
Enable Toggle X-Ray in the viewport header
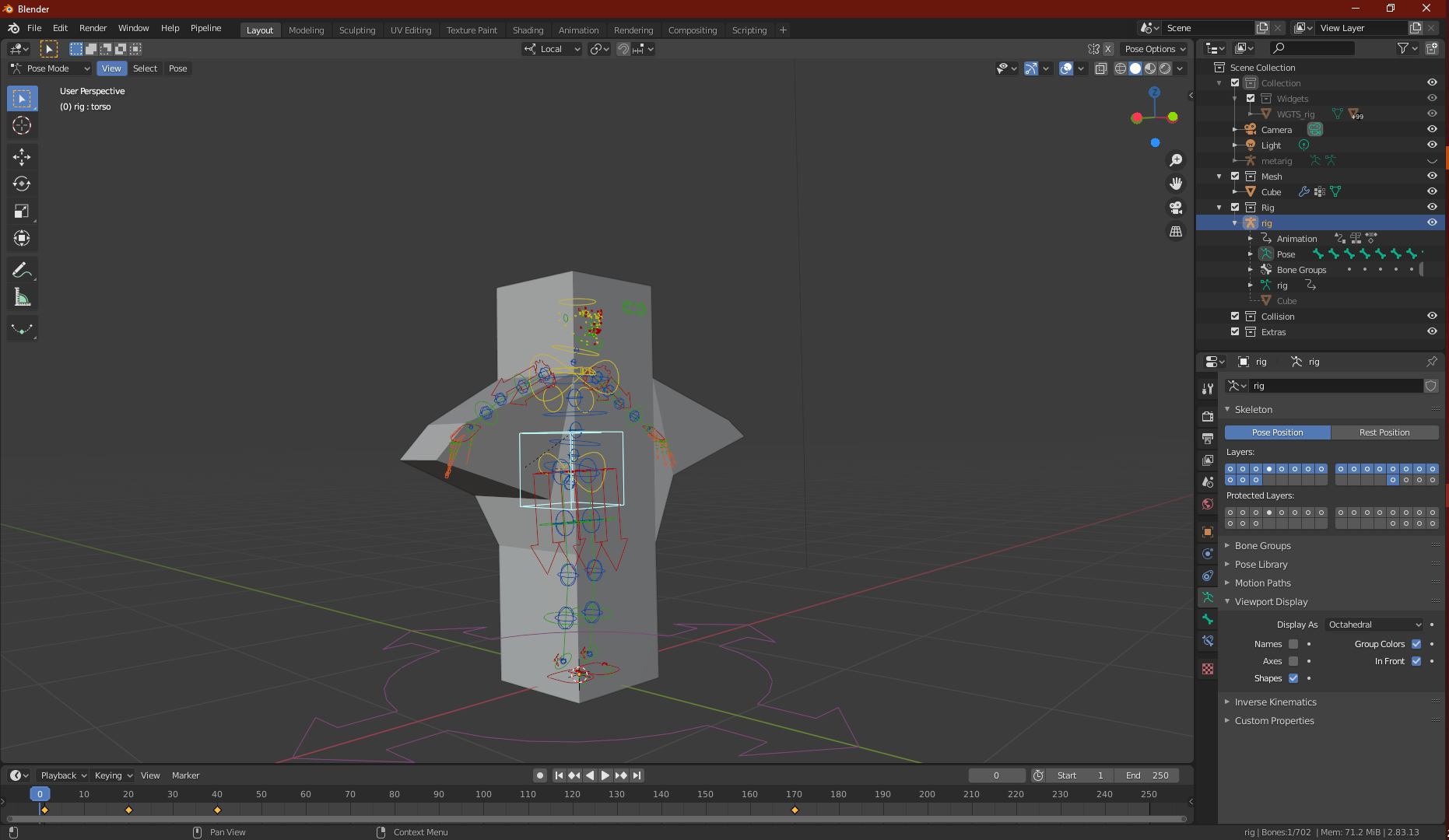click(1101, 68)
